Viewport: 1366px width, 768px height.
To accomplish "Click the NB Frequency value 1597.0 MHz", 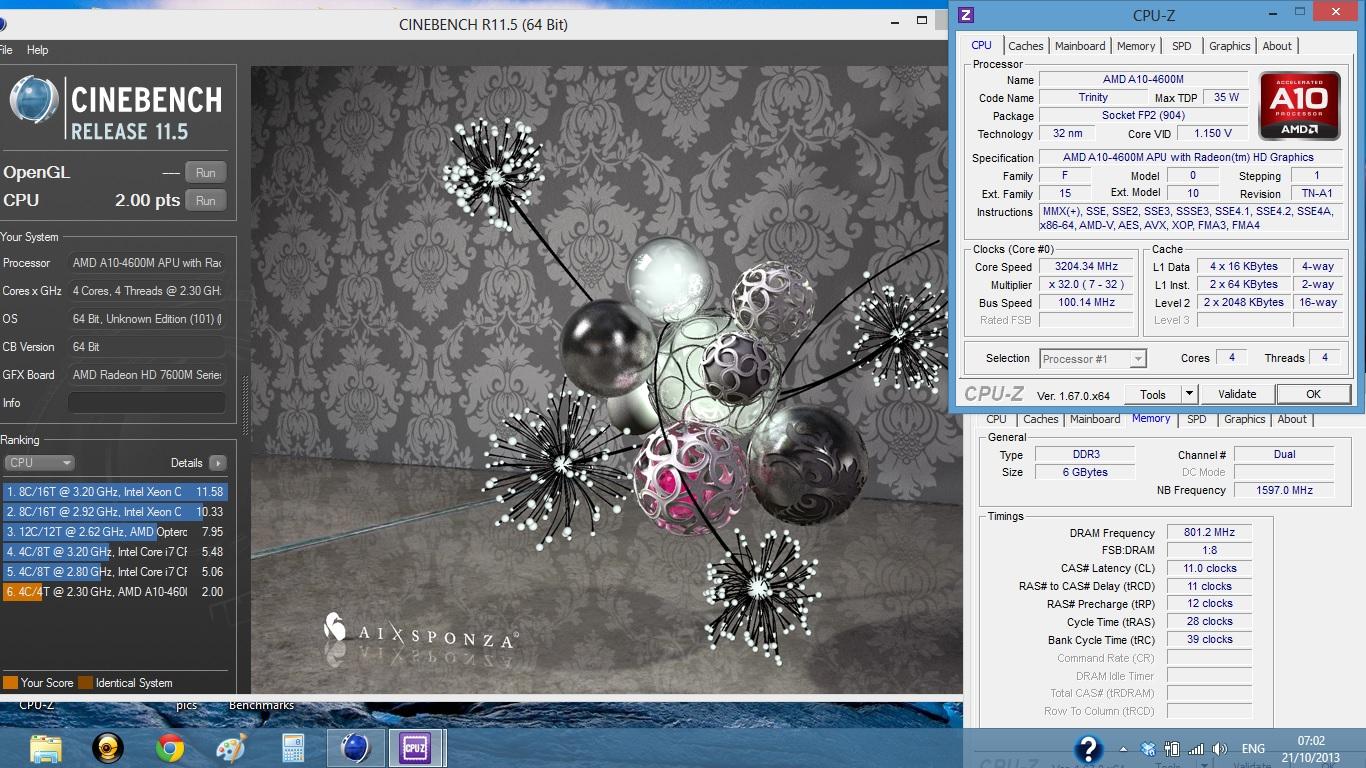I will (x=1284, y=490).
